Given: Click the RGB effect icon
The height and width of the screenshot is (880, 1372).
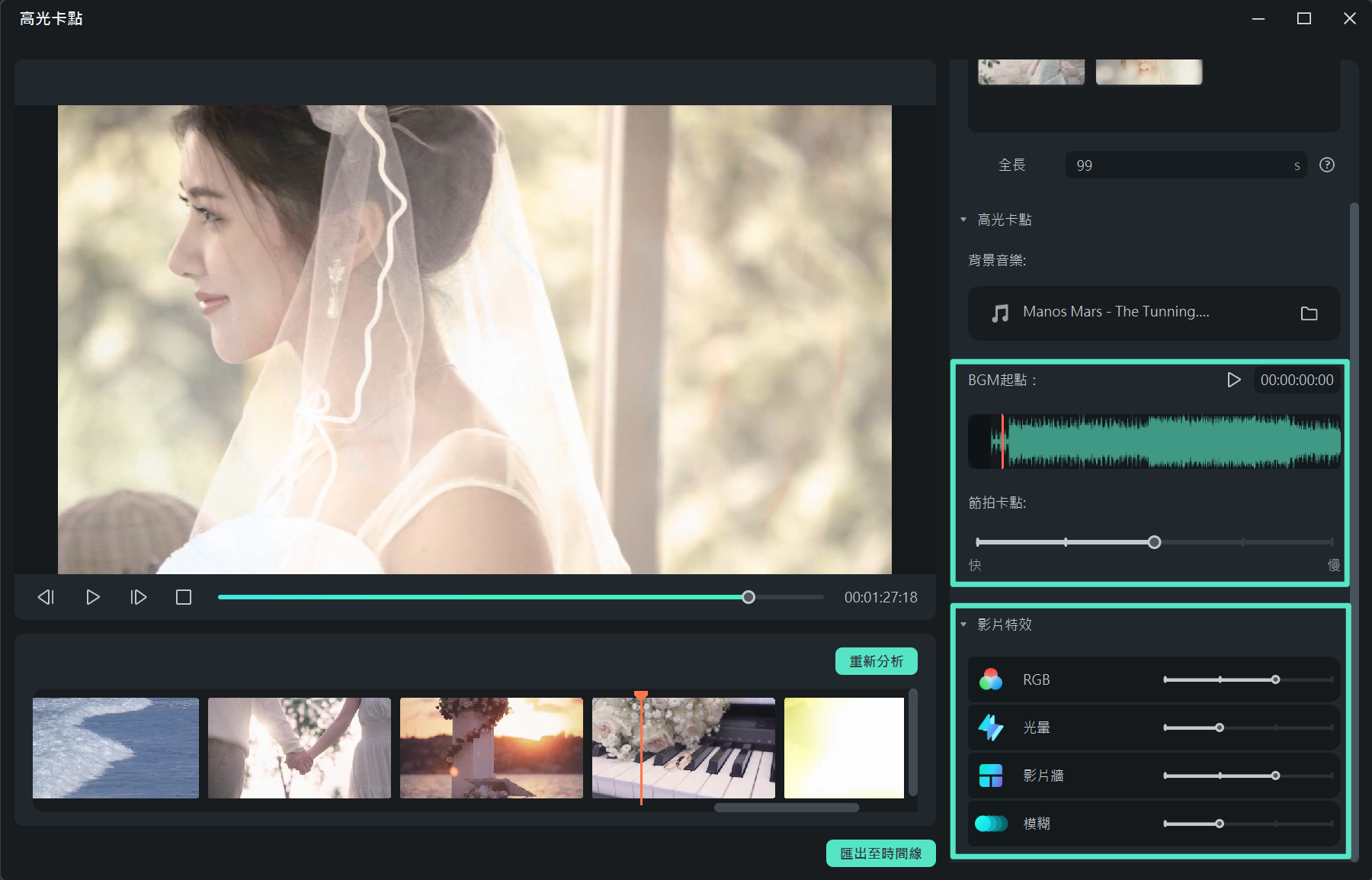Looking at the screenshot, I should [991, 679].
